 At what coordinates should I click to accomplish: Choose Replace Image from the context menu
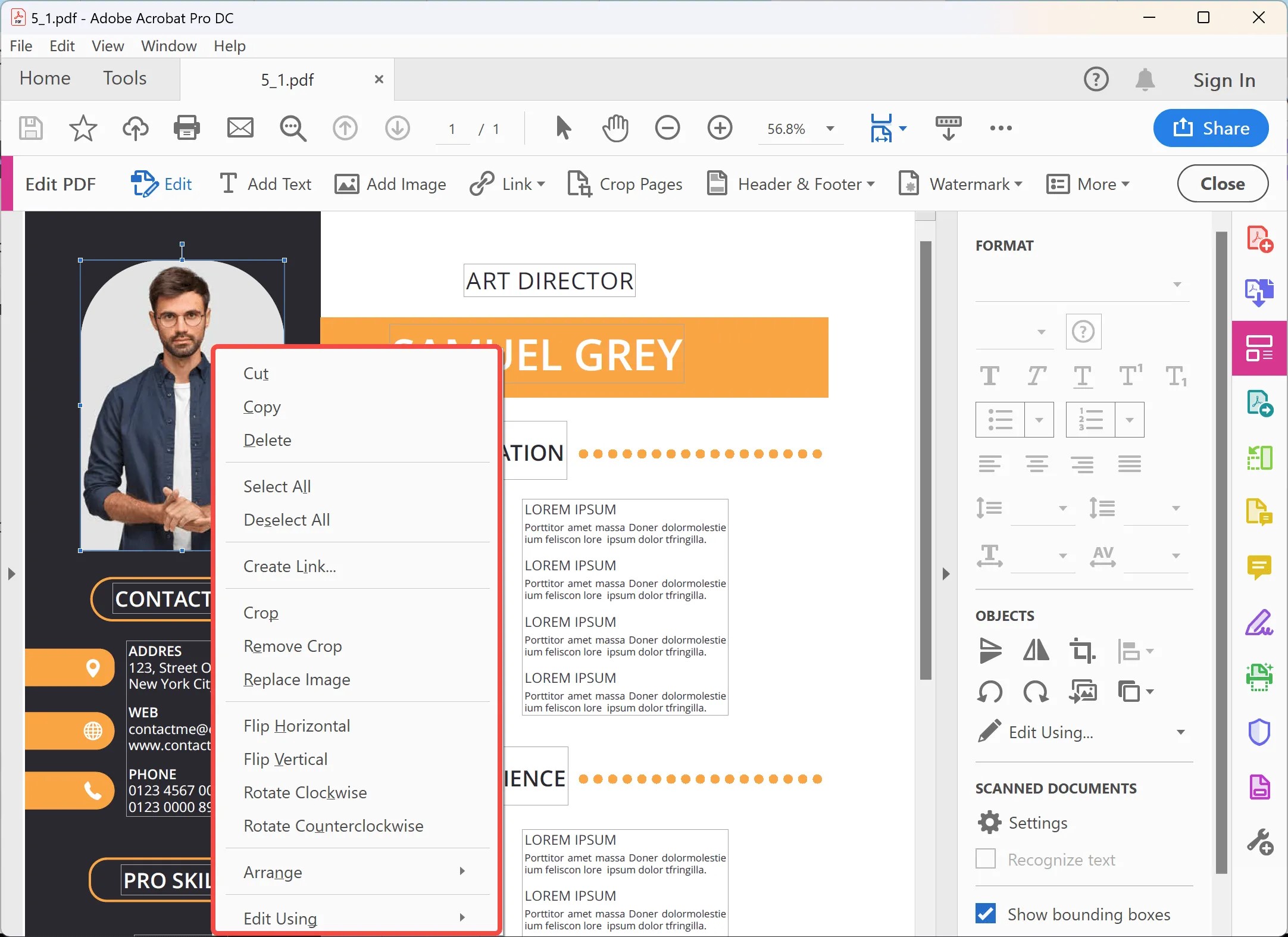point(296,679)
